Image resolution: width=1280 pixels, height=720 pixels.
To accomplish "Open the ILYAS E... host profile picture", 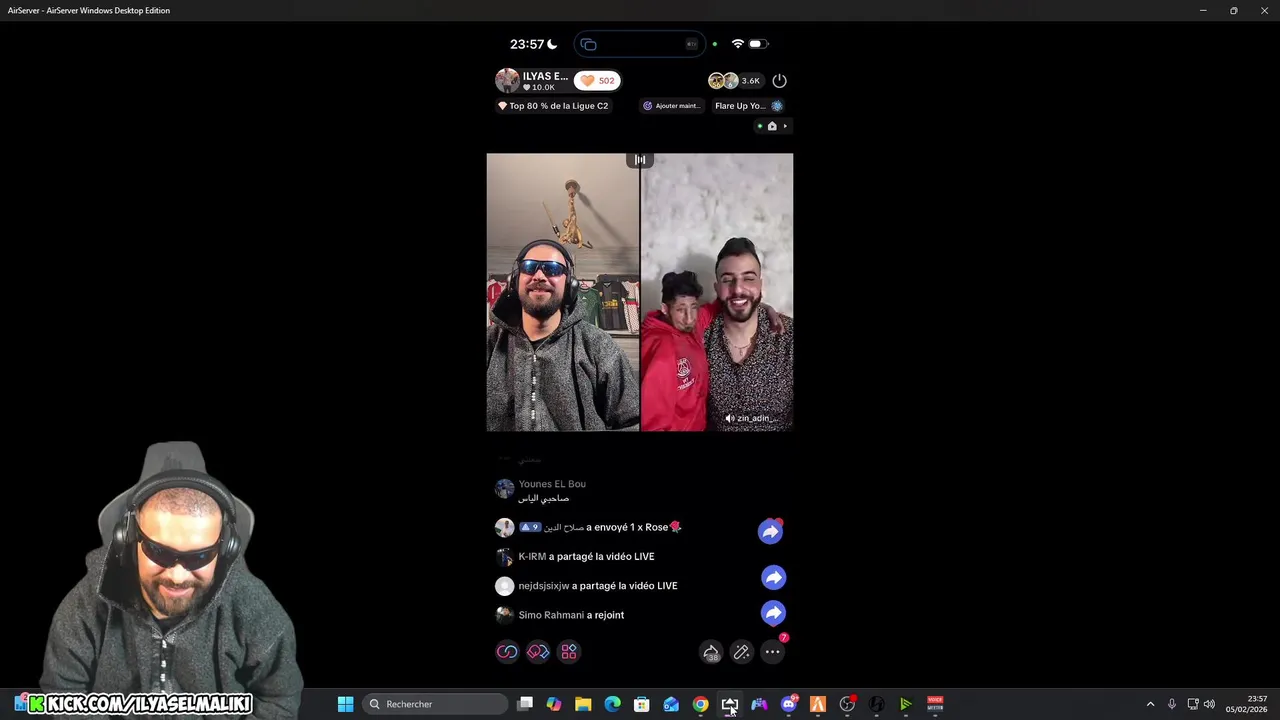I will pos(507,81).
